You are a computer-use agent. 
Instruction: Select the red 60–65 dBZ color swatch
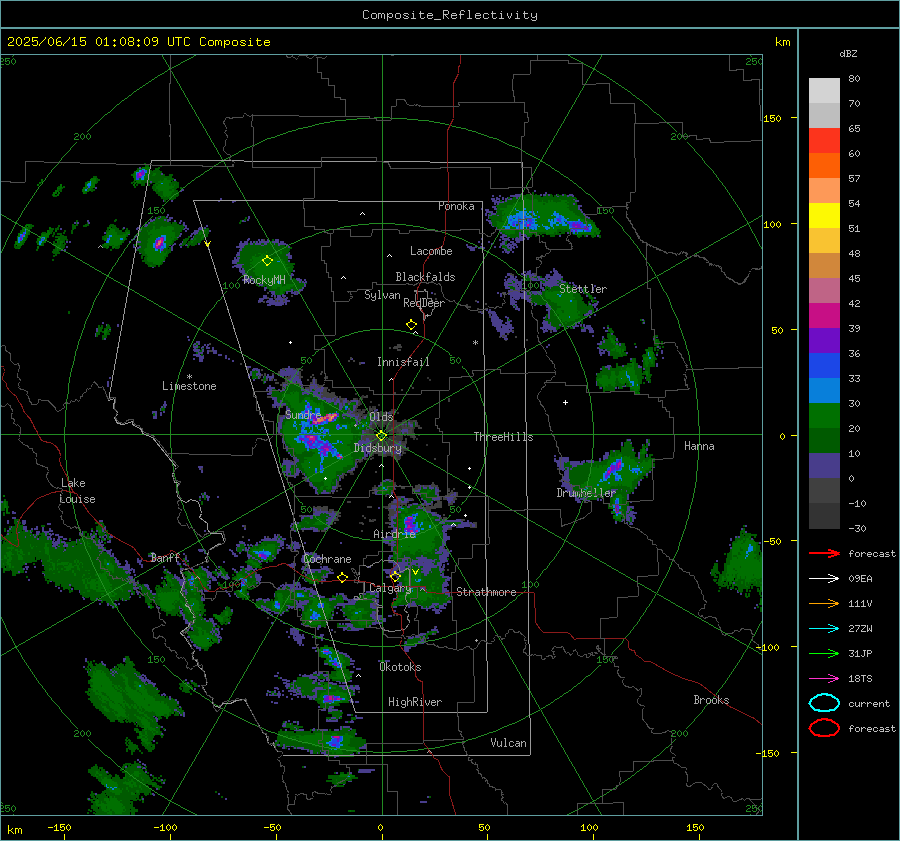824,141
